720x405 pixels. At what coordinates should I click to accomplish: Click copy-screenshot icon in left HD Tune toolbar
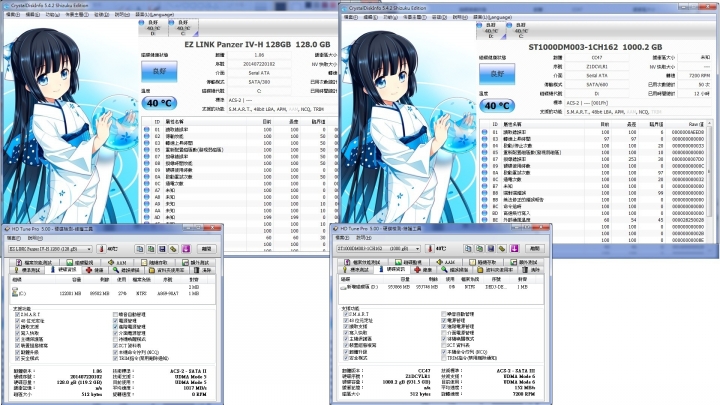click(x=151, y=249)
